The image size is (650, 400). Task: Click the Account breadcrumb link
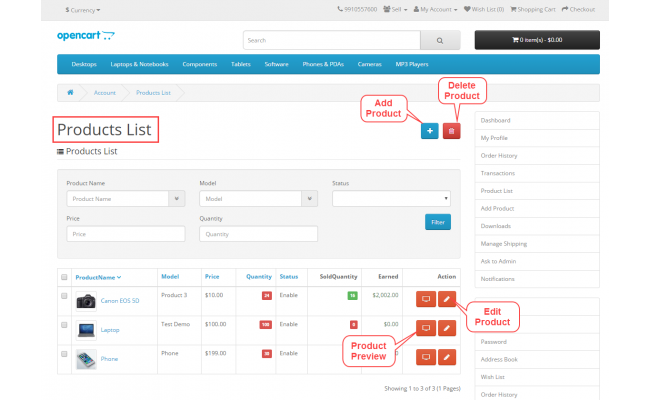point(105,93)
